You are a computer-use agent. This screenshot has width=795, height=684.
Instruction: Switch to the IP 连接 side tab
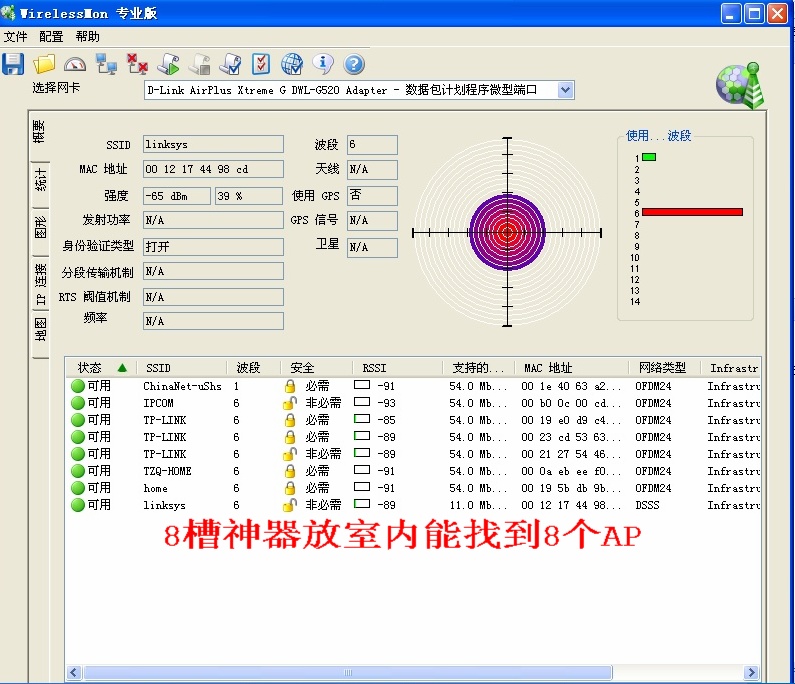40,284
